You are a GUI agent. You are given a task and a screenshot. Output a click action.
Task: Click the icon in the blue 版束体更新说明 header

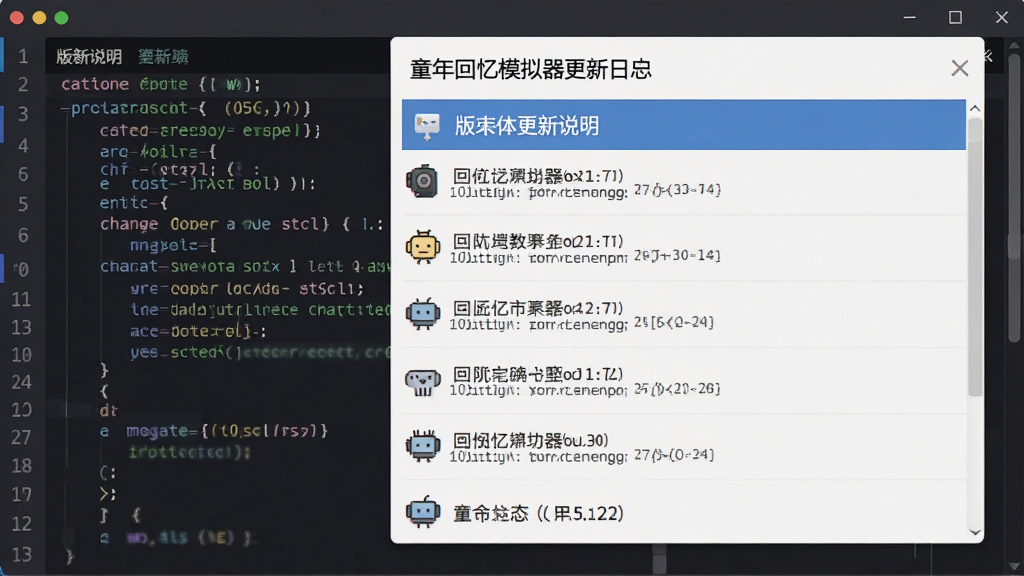[427, 125]
